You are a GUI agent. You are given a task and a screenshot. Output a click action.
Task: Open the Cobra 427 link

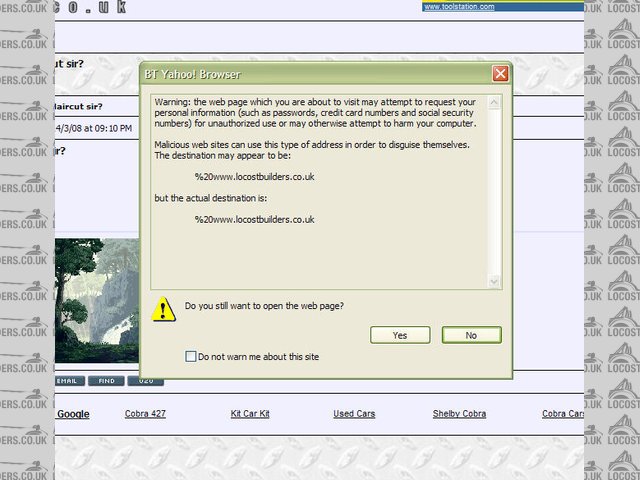(145, 414)
